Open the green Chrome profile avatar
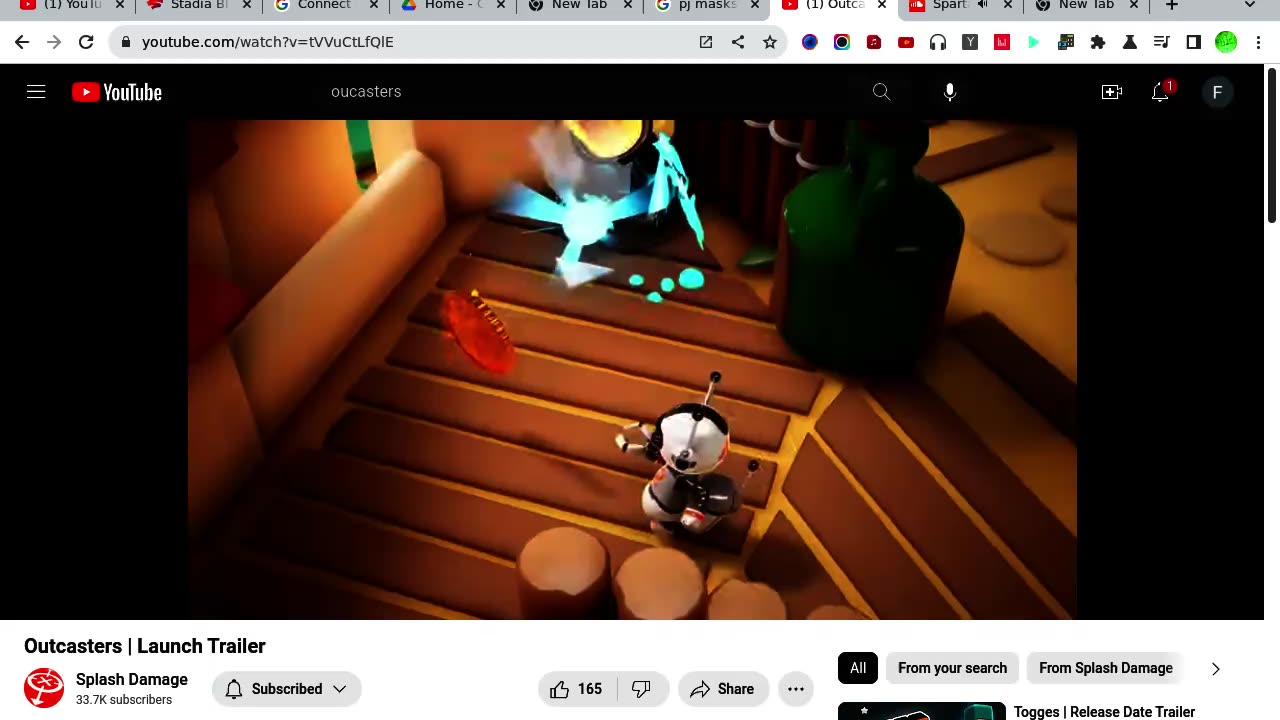The width and height of the screenshot is (1280, 720). click(x=1226, y=42)
